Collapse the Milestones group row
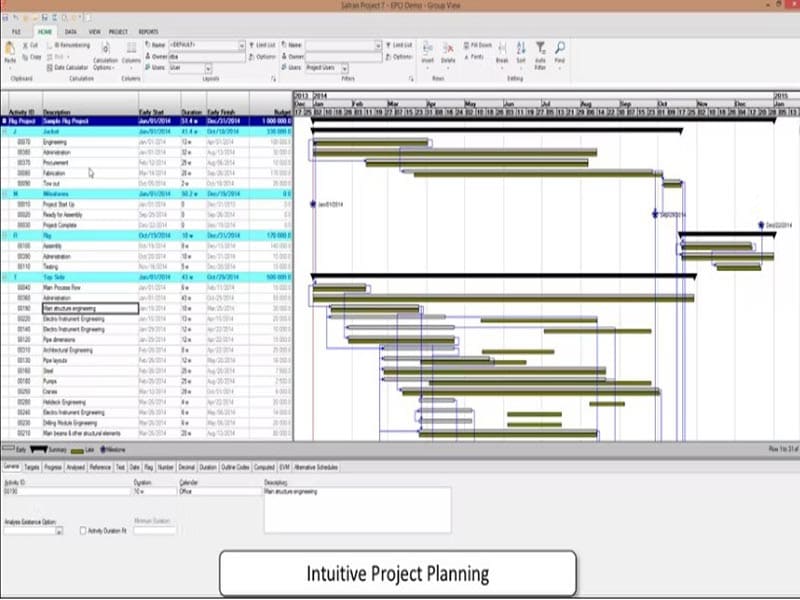This screenshot has width=800, height=600. coord(5,194)
